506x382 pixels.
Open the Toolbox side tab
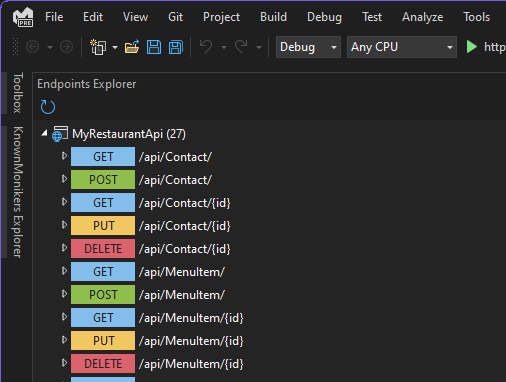tap(17, 93)
